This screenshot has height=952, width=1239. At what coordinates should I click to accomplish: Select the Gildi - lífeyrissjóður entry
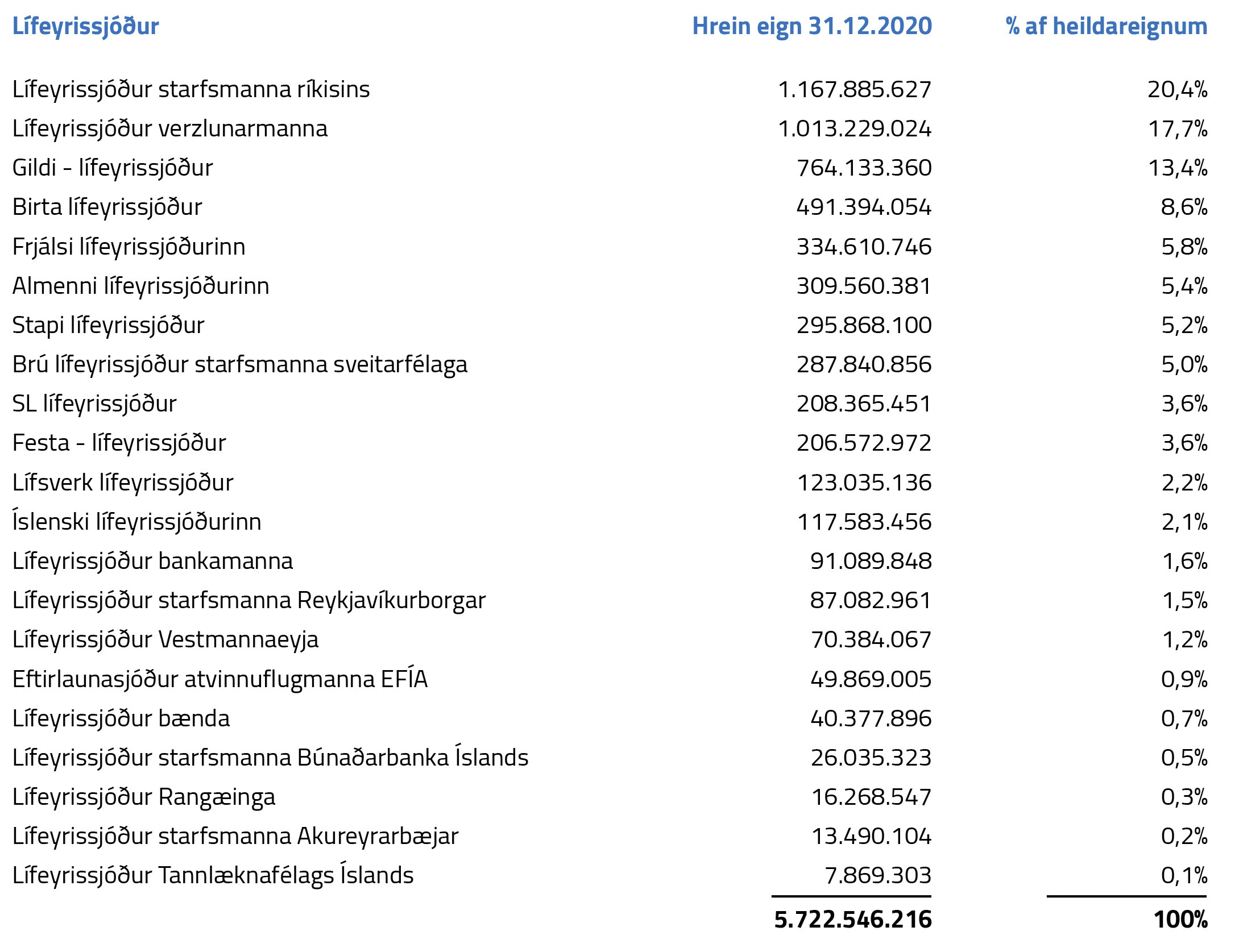point(113,168)
